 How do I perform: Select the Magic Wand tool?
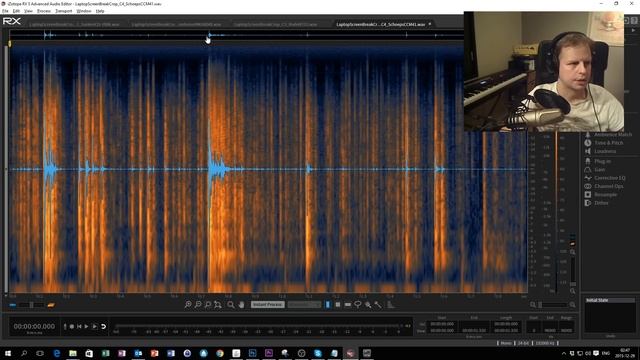tap(378, 304)
